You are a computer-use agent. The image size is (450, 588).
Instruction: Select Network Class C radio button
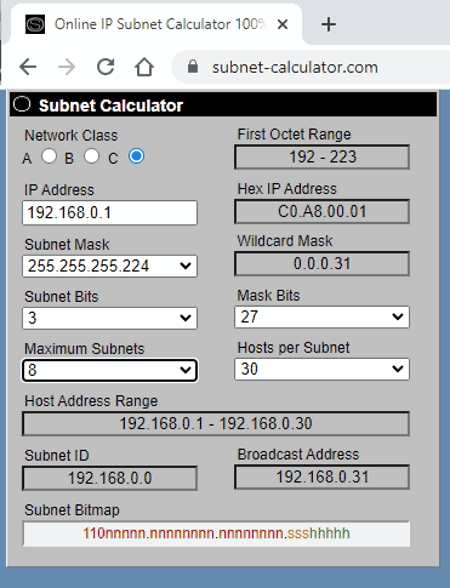136,156
